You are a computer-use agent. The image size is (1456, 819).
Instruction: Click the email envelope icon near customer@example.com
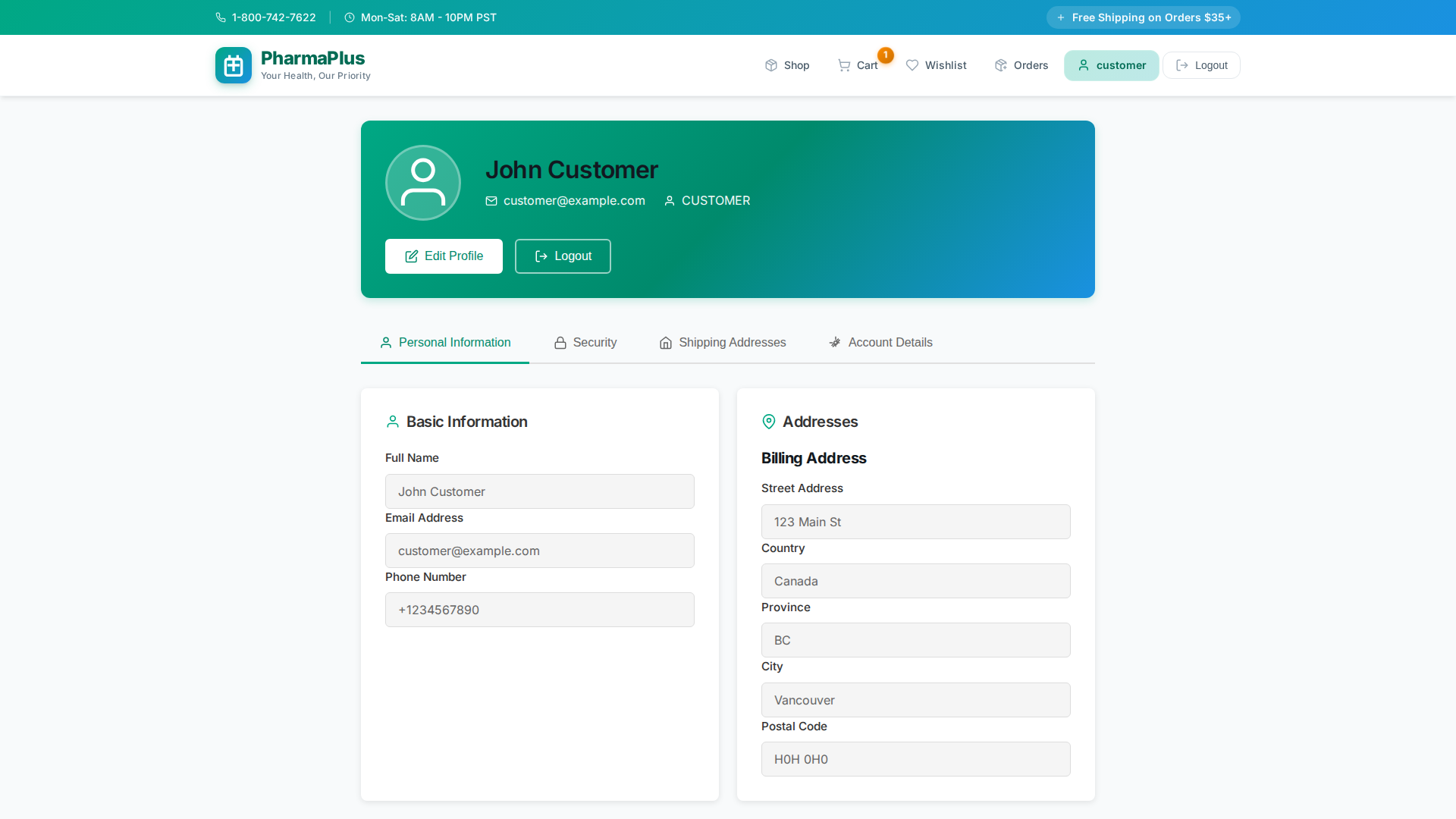click(x=491, y=201)
